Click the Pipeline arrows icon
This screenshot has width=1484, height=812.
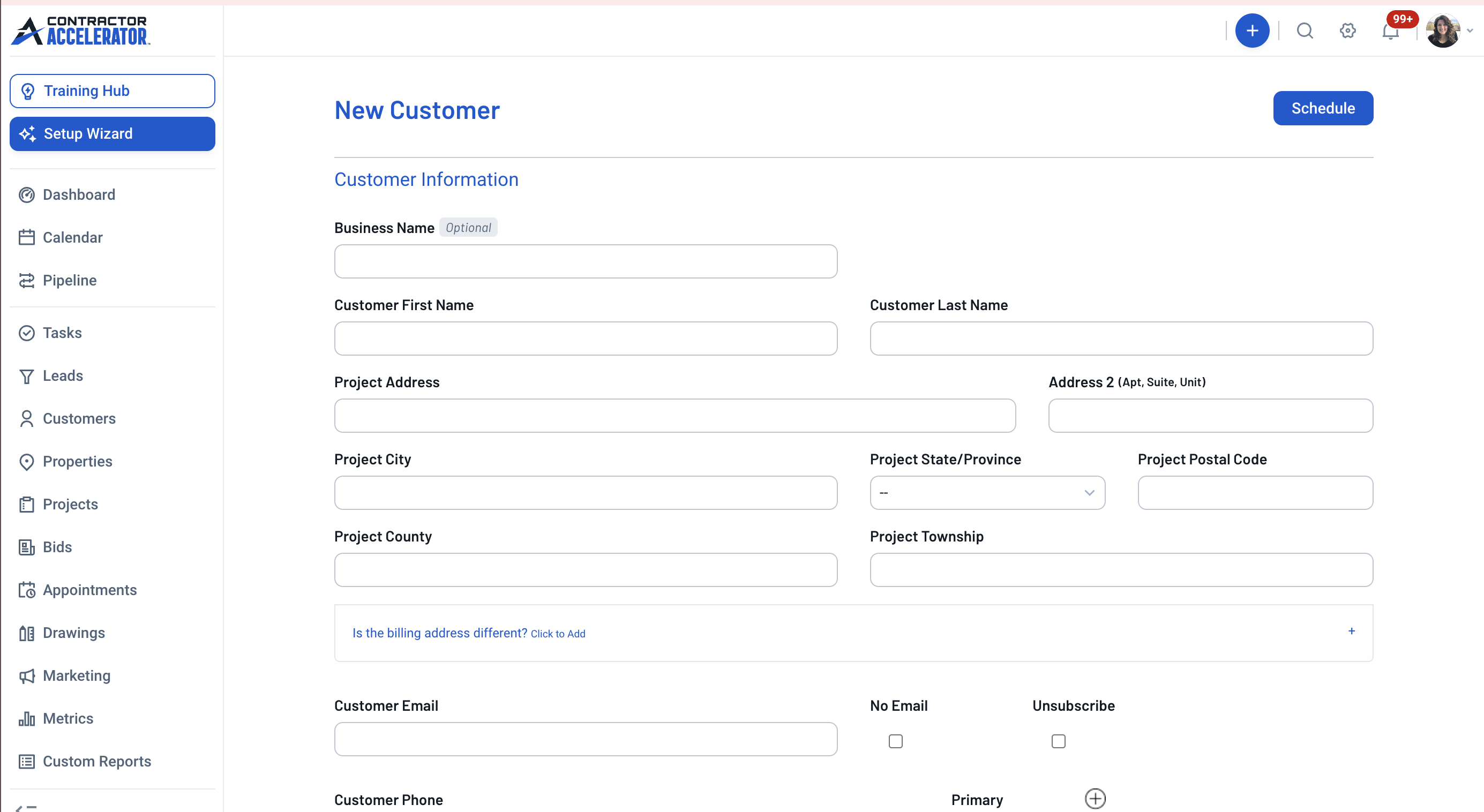click(26, 281)
